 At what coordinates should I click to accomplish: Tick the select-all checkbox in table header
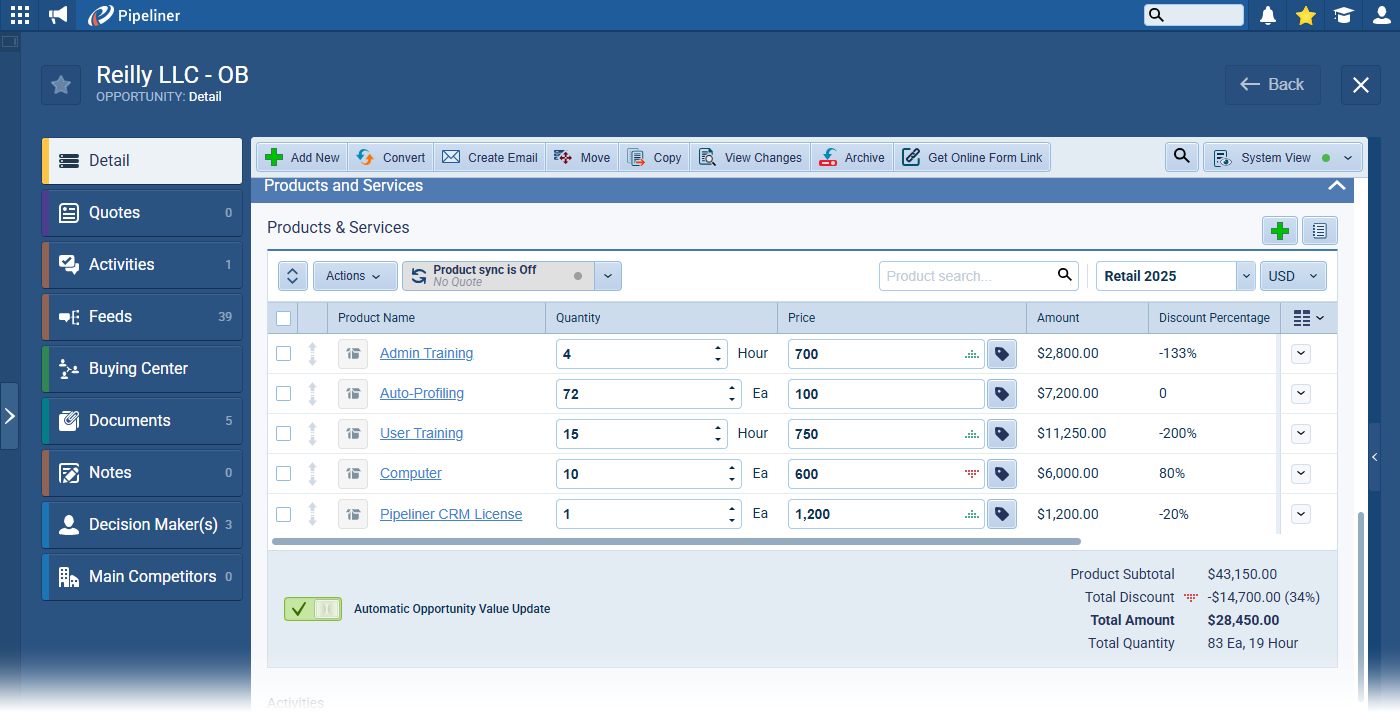point(284,318)
